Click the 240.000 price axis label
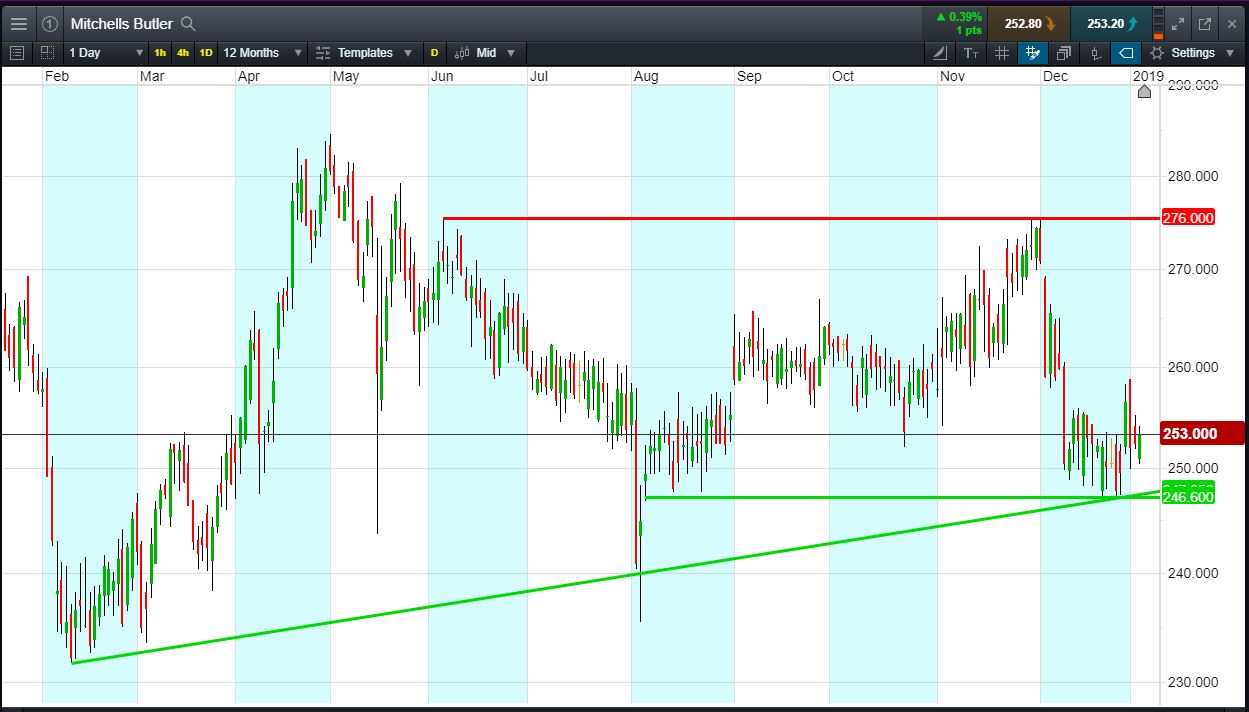 click(1191, 573)
